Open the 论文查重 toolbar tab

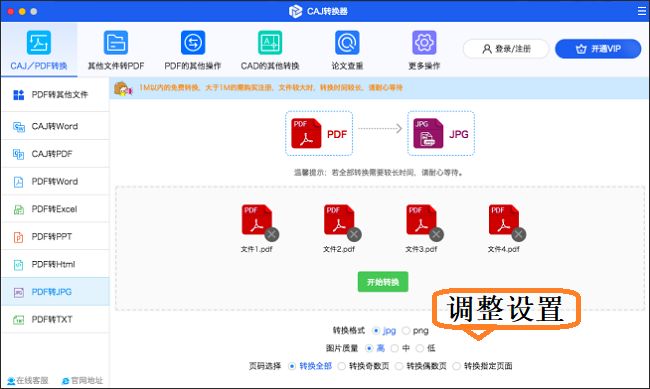(x=347, y=50)
